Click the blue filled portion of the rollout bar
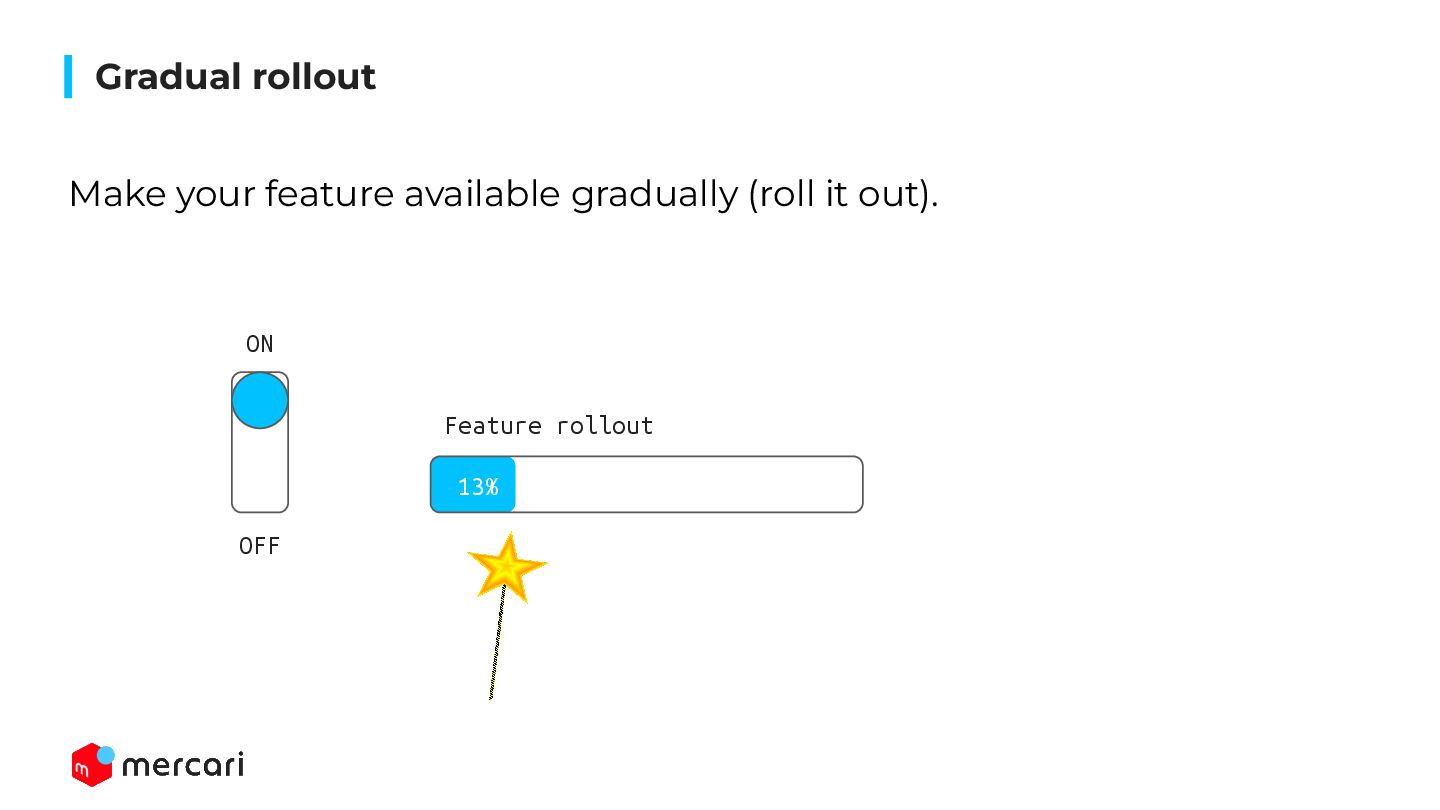Image resolution: width=1440 pixels, height=810 pixels. click(x=473, y=485)
